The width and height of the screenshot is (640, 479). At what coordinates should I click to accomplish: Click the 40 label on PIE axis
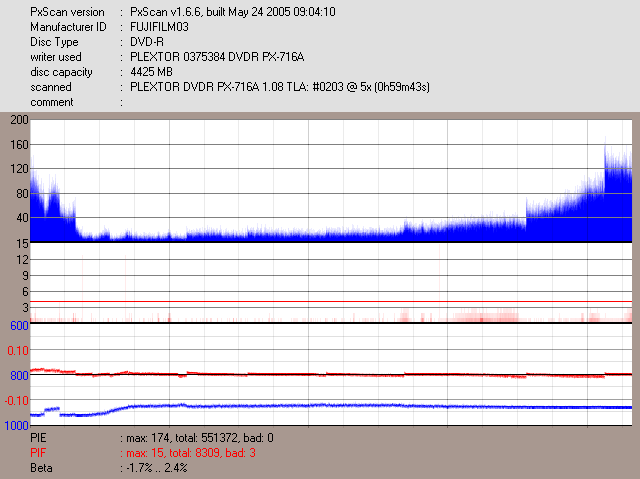pos(22,217)
